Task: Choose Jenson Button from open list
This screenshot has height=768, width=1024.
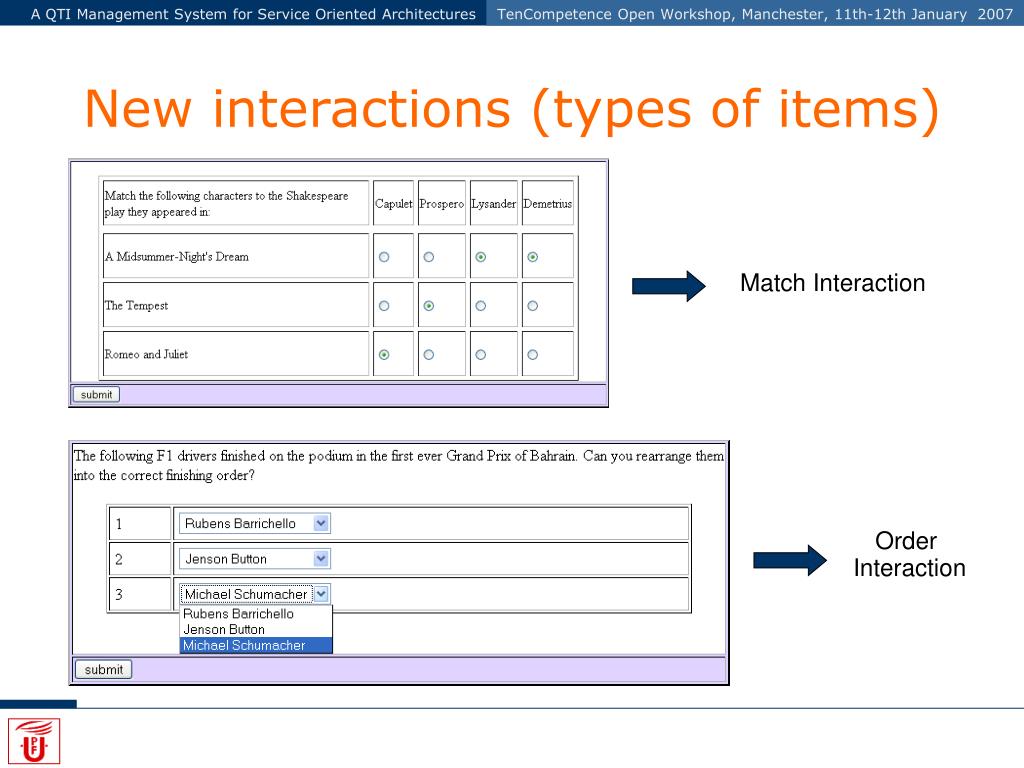Action: tap(255, 630)
